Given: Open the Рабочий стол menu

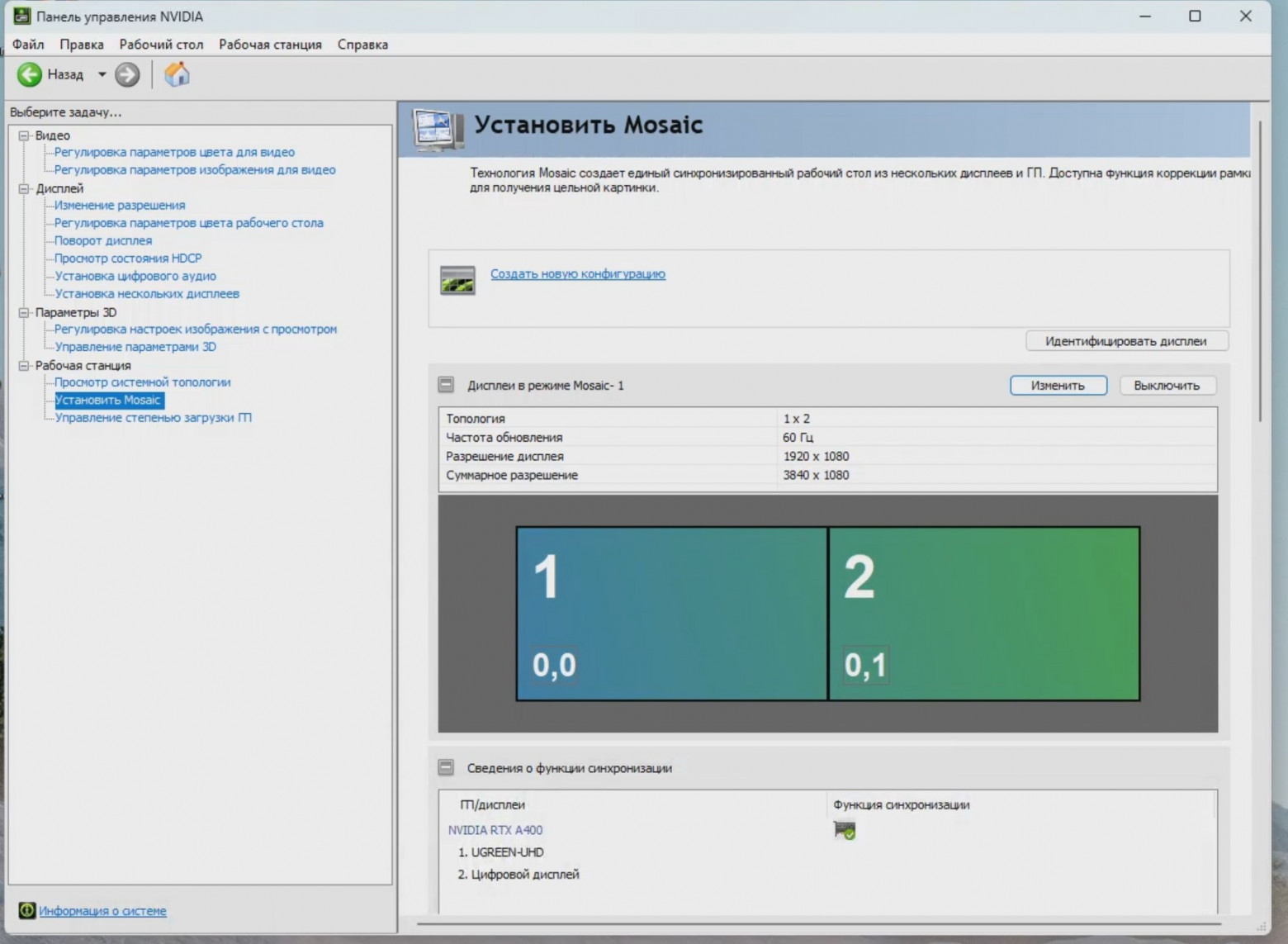Looking at the screenshot, I should click(161, 45).
